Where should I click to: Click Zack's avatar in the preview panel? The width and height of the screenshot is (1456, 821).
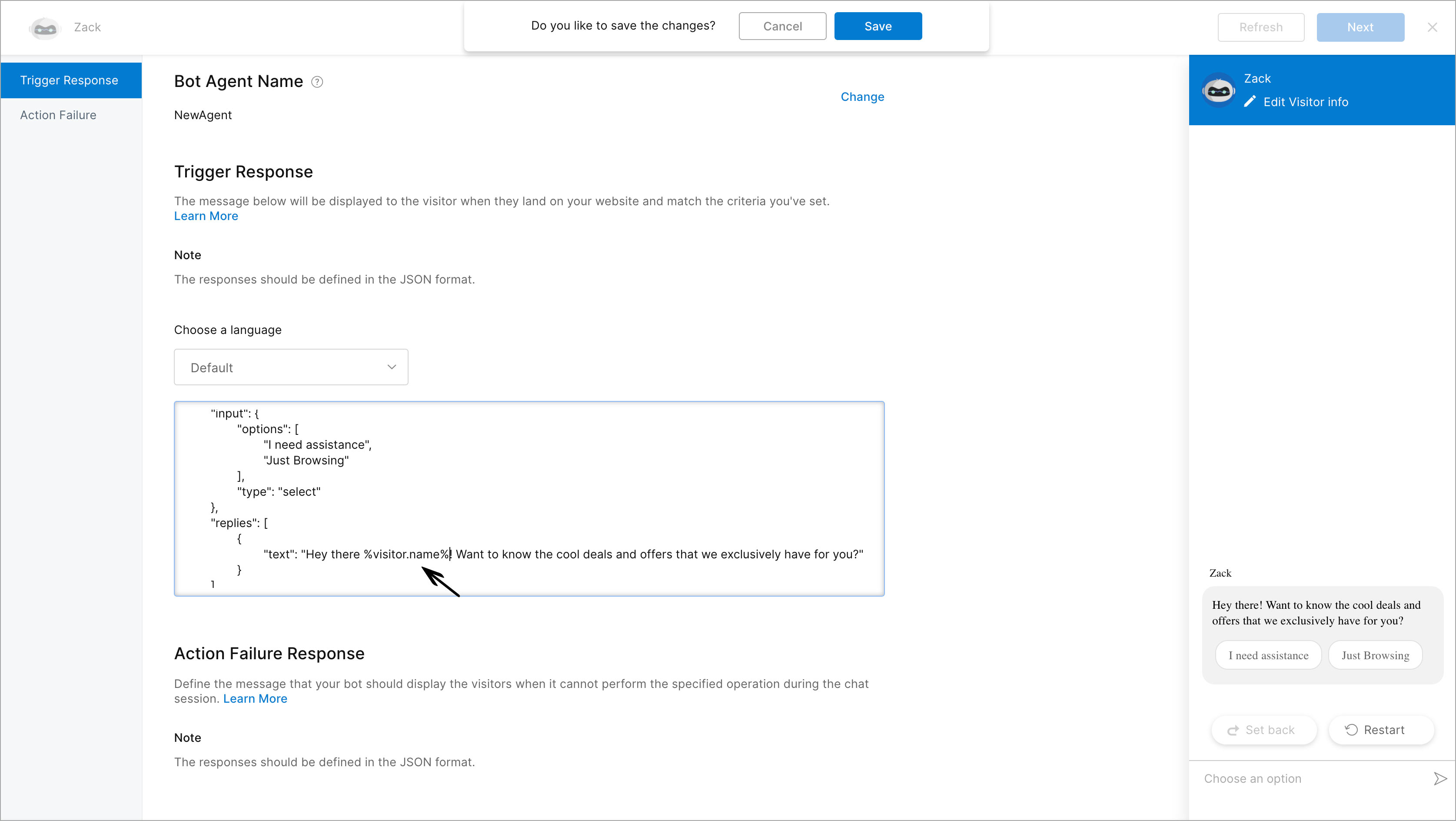pyautogui.click(x=1219, y=89)
